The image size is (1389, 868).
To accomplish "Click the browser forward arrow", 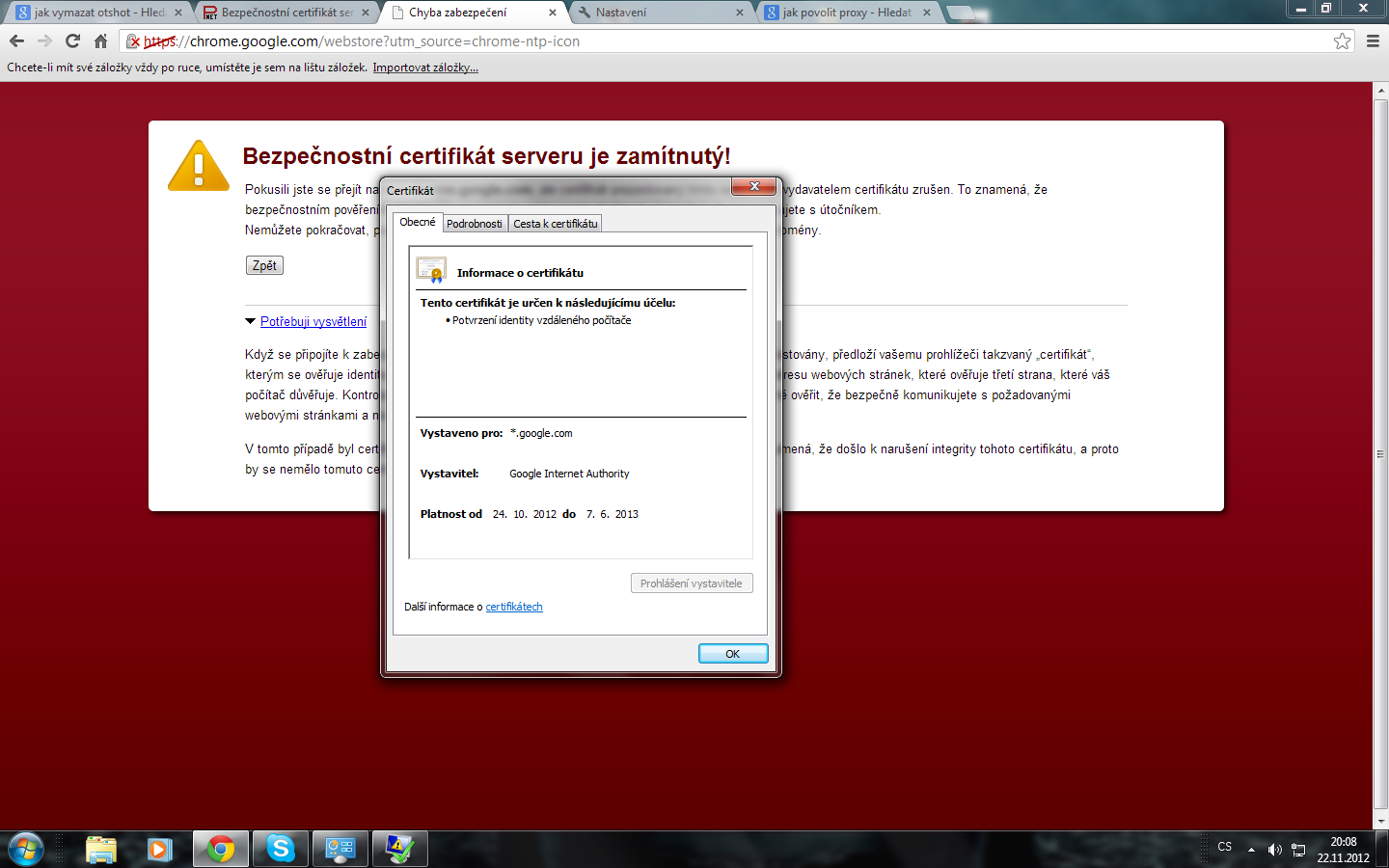I will point(44,41).
